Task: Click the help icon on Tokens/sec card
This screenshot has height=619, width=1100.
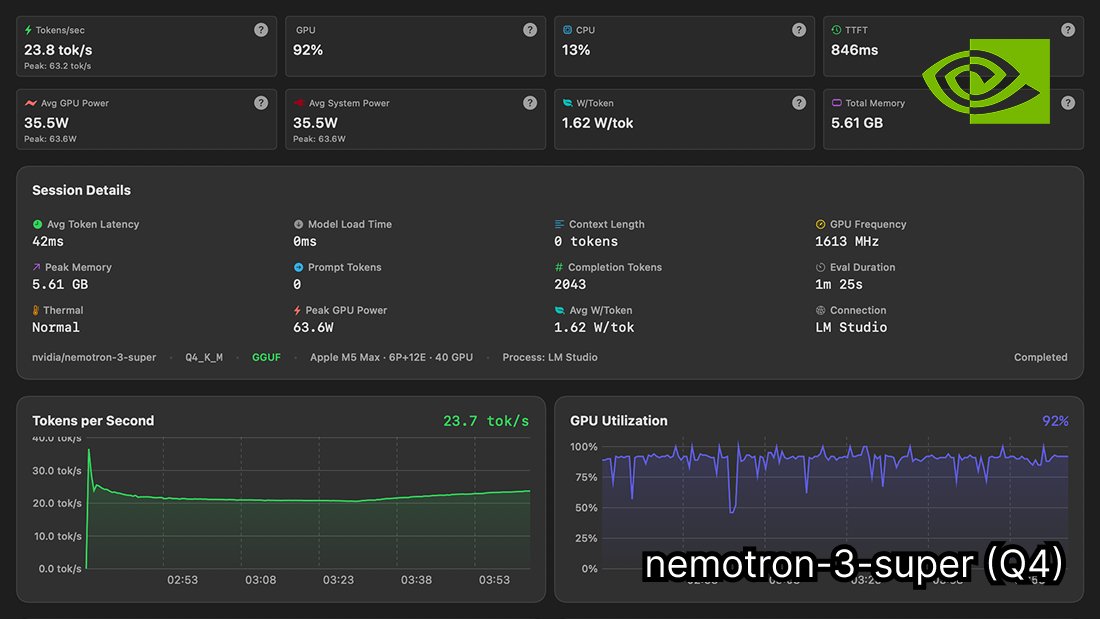Action: [x=261, y=30]
